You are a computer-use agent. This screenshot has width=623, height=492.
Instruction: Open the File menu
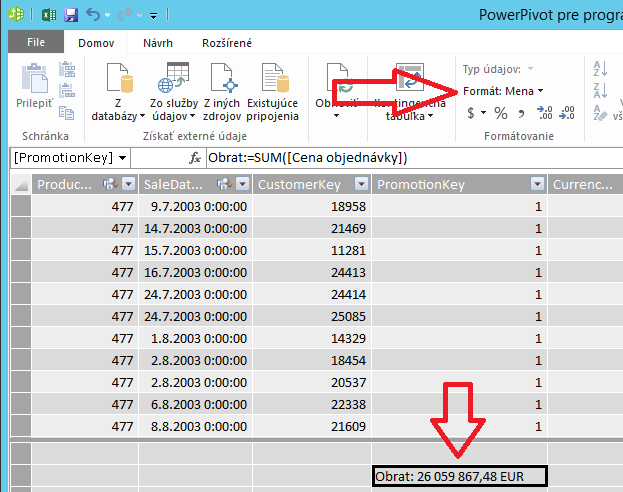pos(36,42)
